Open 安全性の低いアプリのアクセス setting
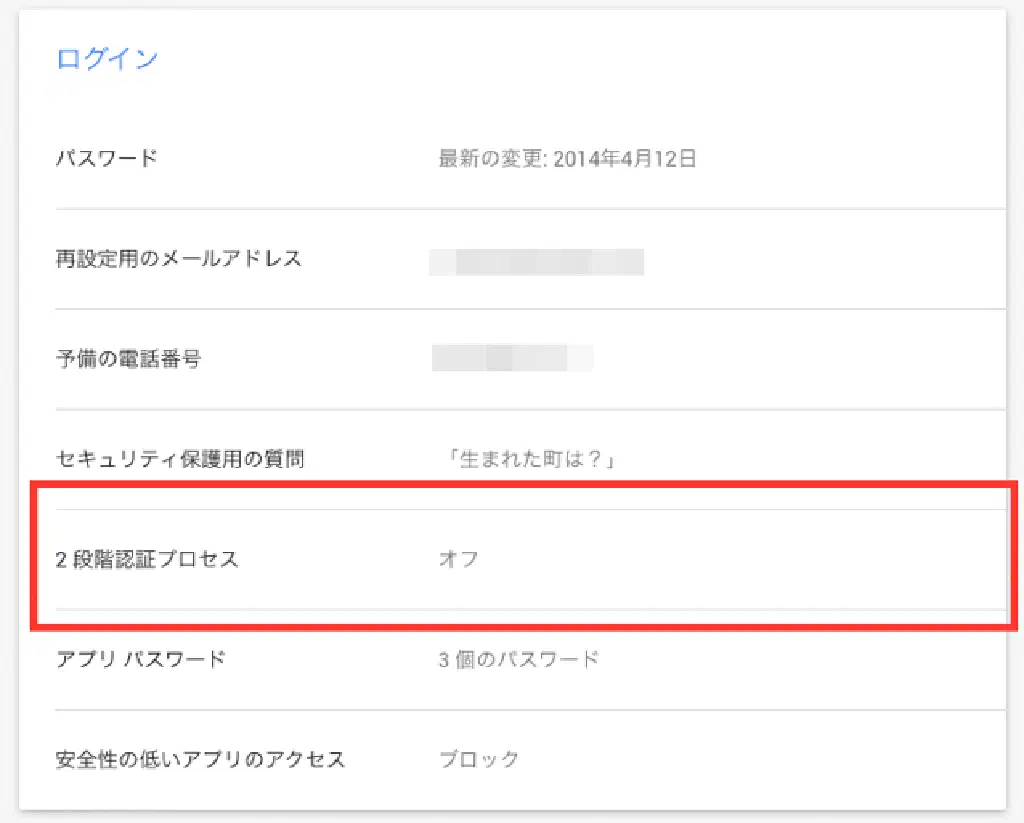Screen dimensions: 1024x823 coord(200,759)
